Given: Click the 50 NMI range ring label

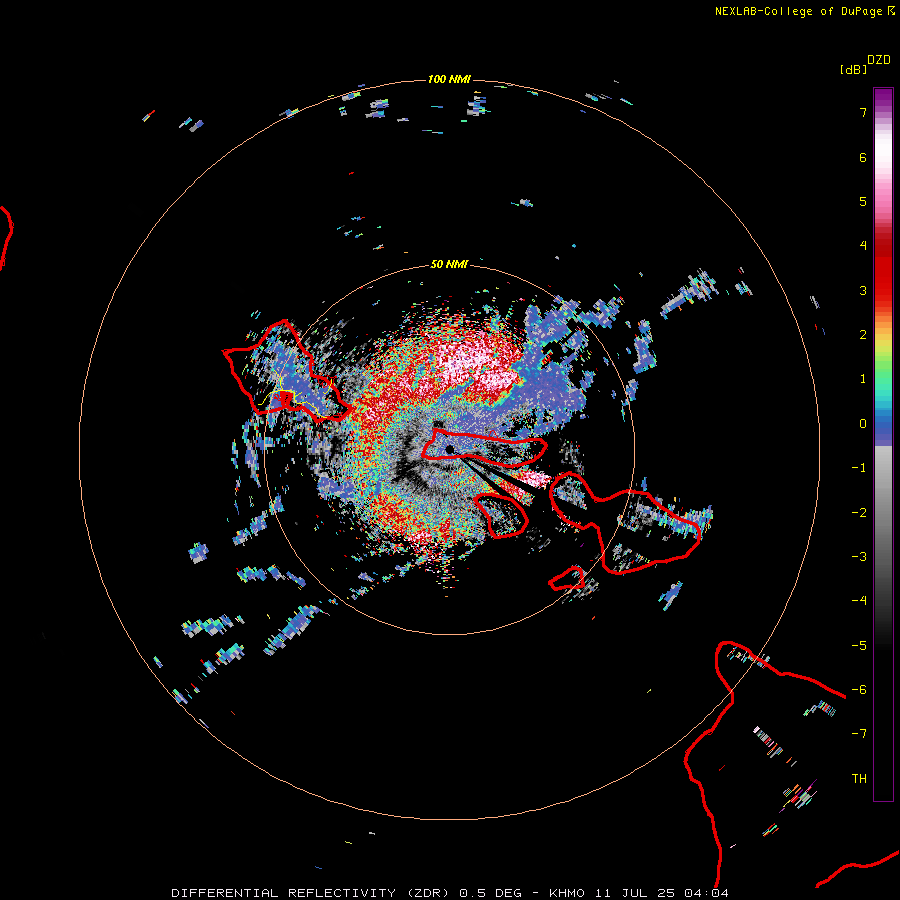Looking at the screenshot, I should pyautogui.click(x=449, y=265).
